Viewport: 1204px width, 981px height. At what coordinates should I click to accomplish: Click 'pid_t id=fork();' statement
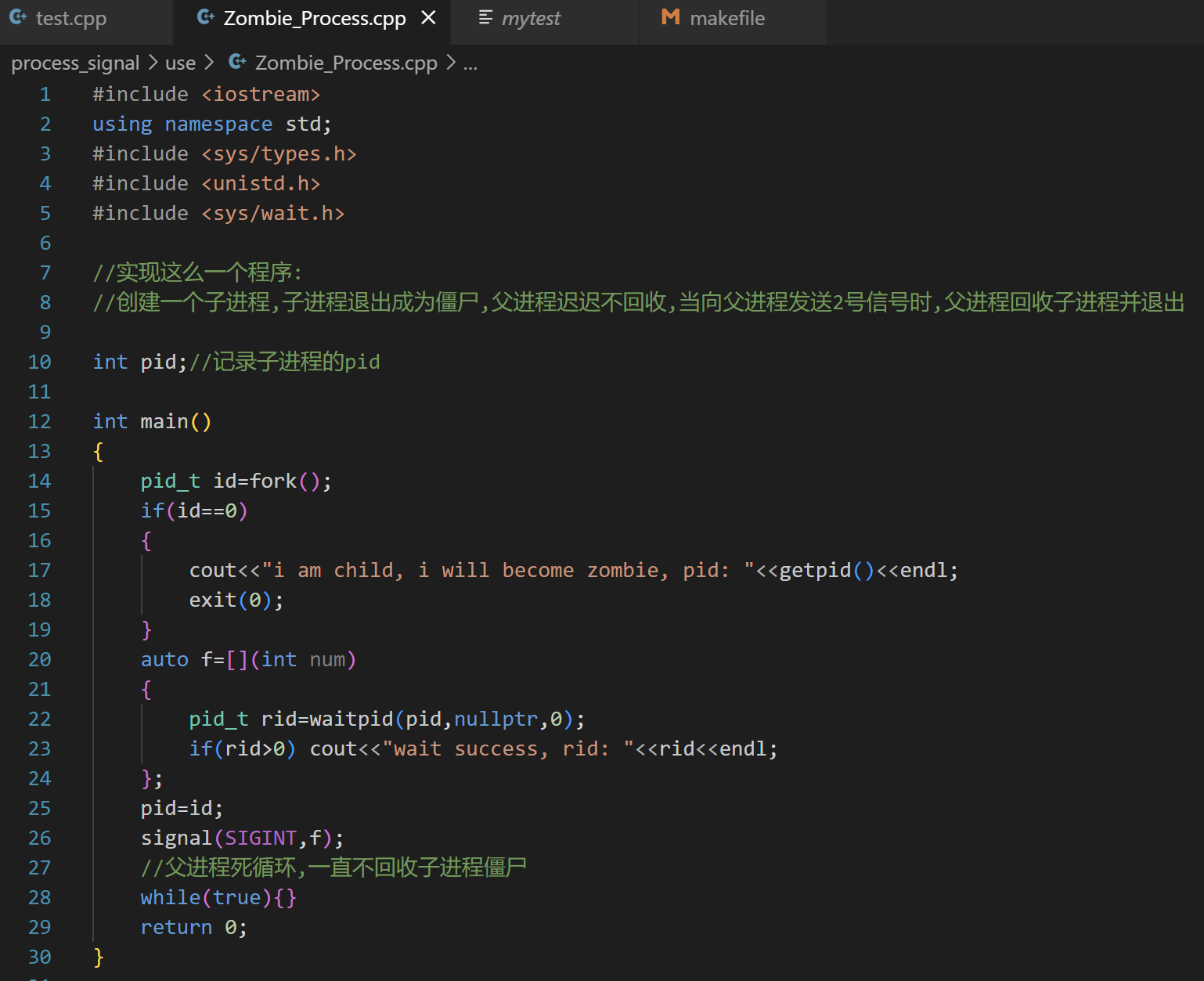tap(236, 481)
